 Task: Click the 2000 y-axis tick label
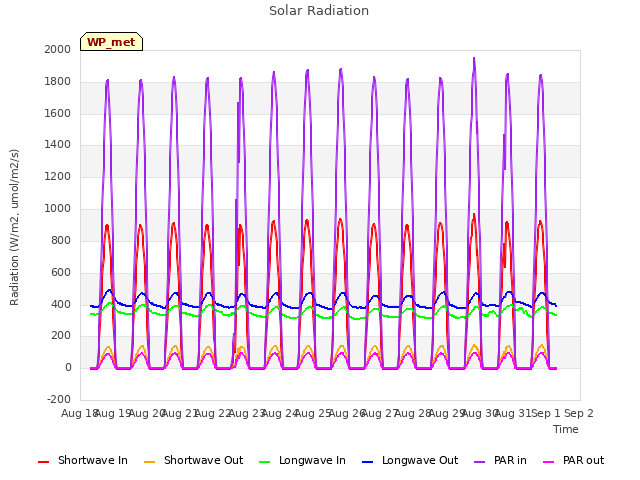pyautogui.click(x=58, y=49)
